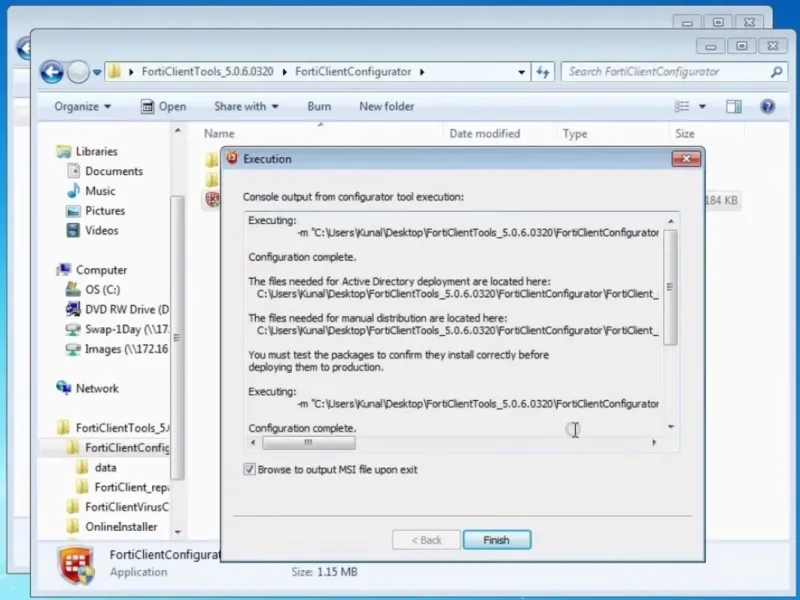This screenshot has width=800, height=600.
Task: Click console output horizontal scrollbar thumb
Action: coord(309,442)
